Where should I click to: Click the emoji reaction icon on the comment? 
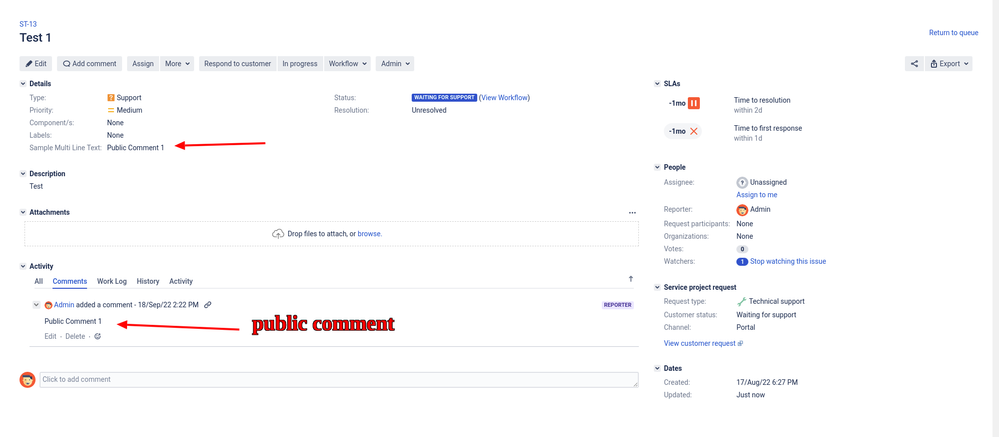tap(97, 336)
